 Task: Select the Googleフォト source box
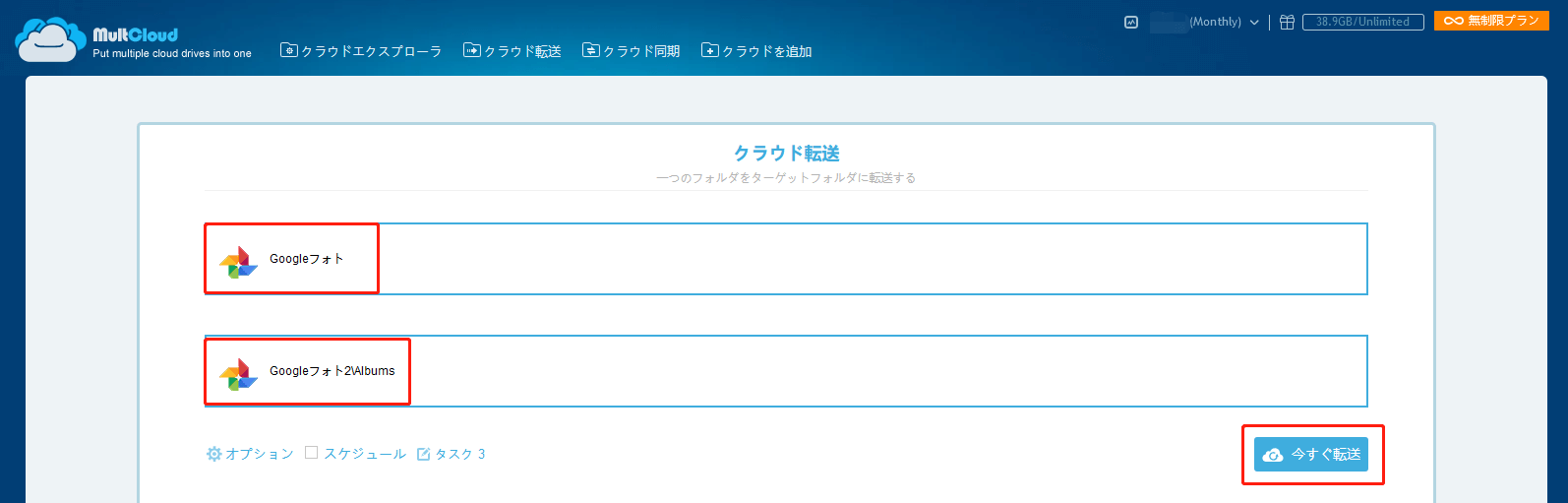(x=786, y=259)
